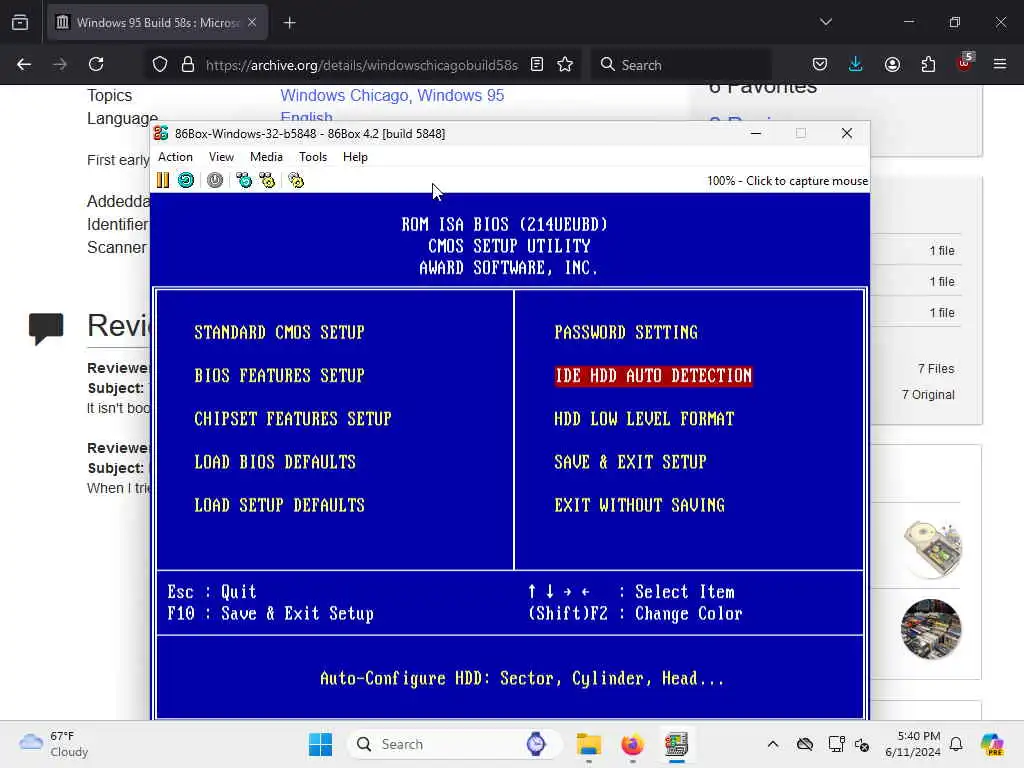Select STANDARD CMOS SETUP in BIOS

point(279,332)
